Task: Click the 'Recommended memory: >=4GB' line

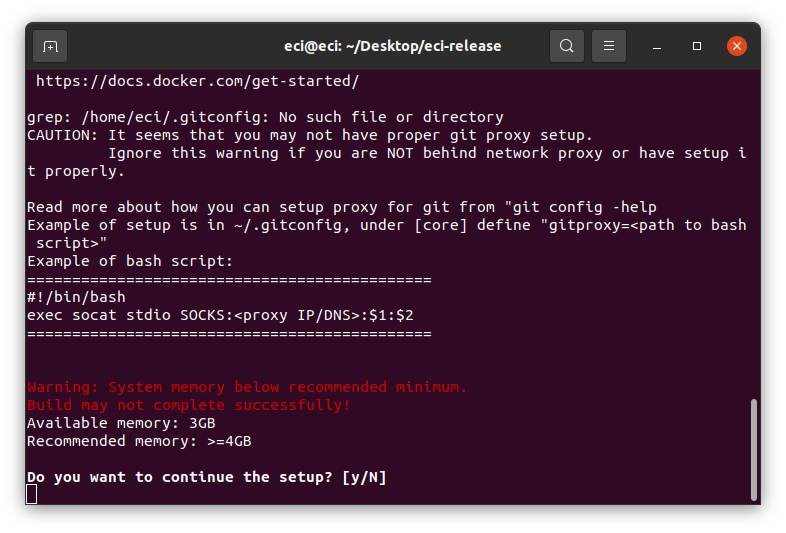Action: [139, 441]
